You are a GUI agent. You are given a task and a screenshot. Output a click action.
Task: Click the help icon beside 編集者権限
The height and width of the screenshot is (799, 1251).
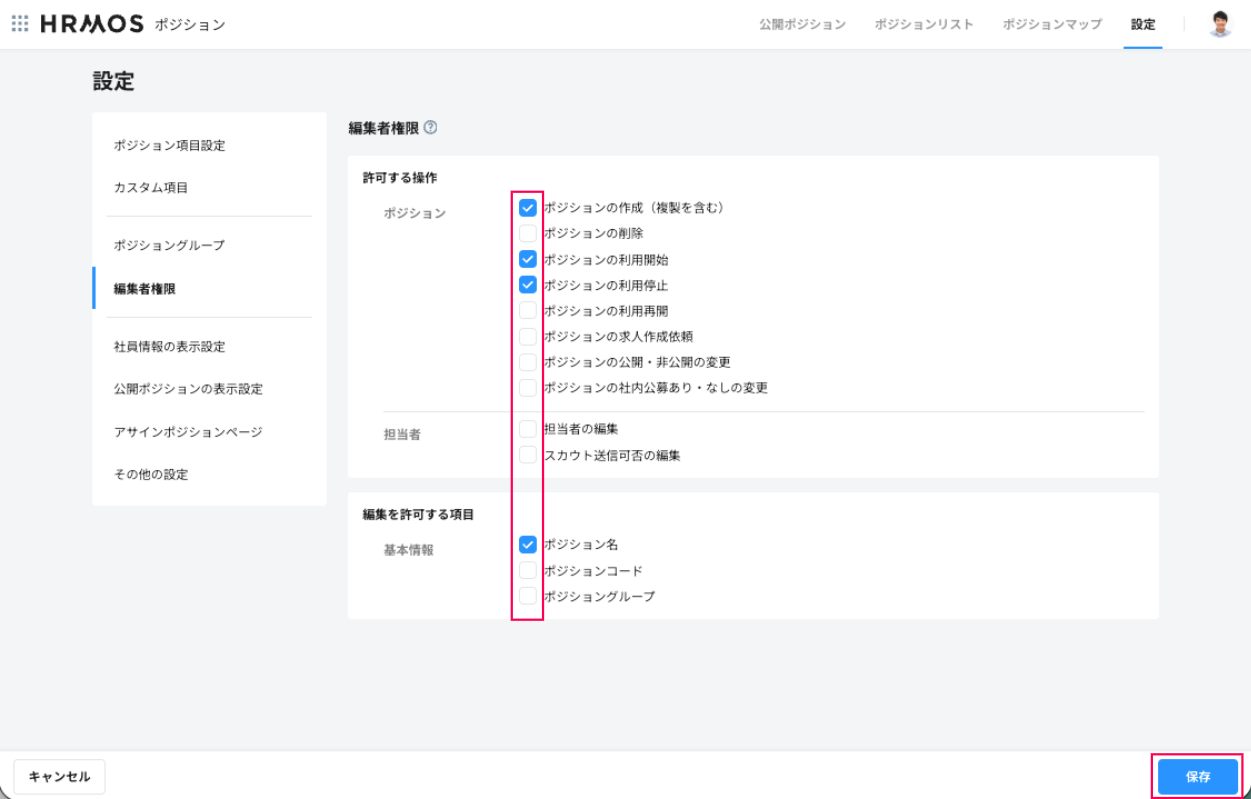point(430,128)
